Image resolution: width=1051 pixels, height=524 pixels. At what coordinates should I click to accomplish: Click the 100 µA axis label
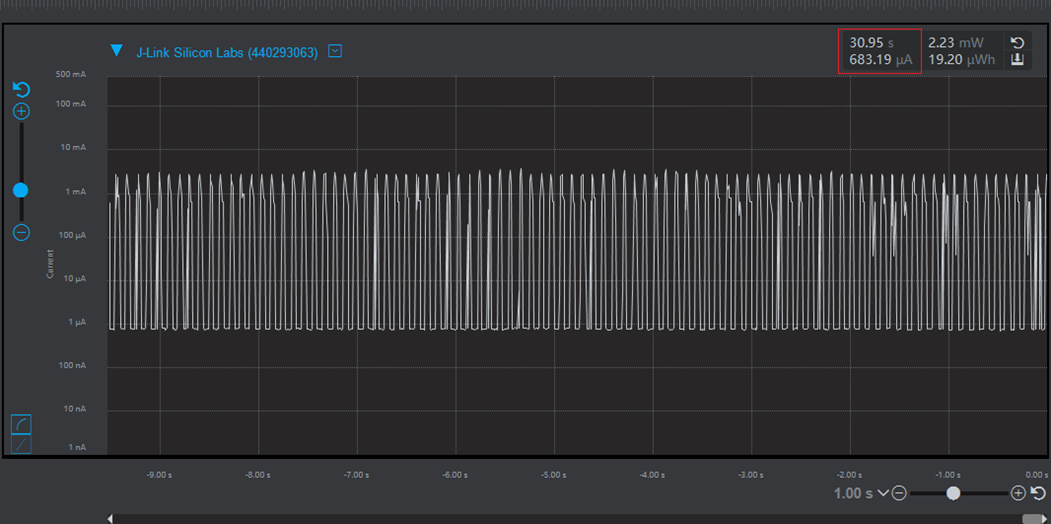tap(72, 235)
